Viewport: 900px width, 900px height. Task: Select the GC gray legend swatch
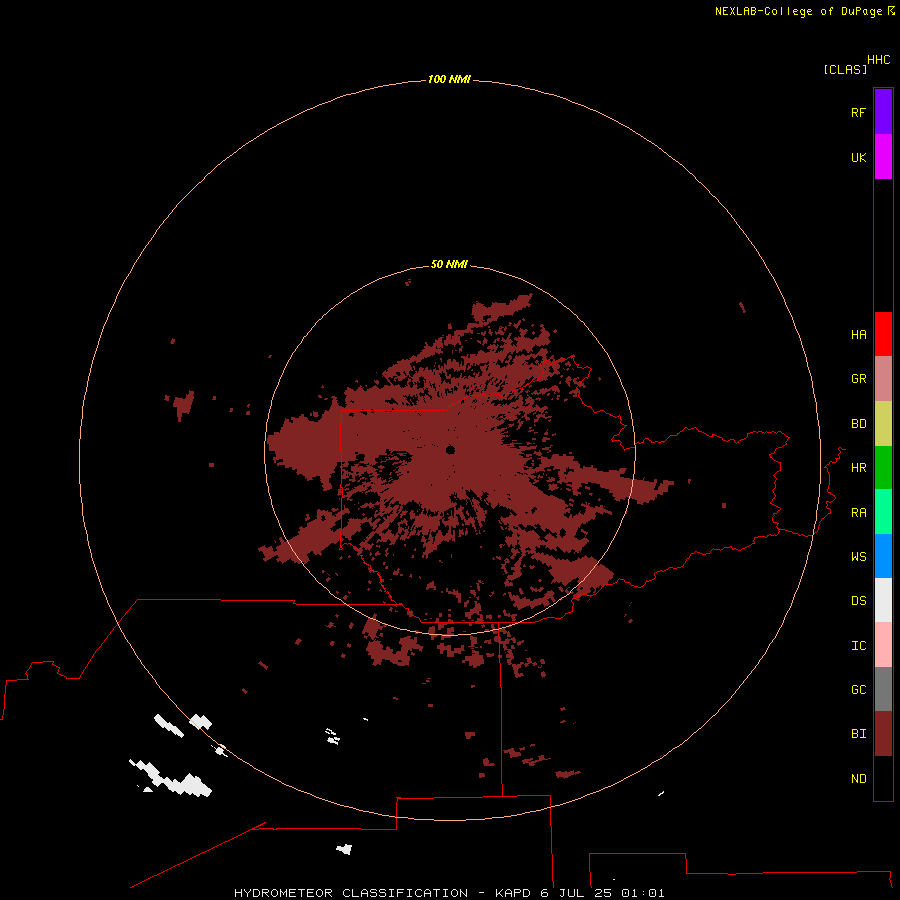[883, 689]
